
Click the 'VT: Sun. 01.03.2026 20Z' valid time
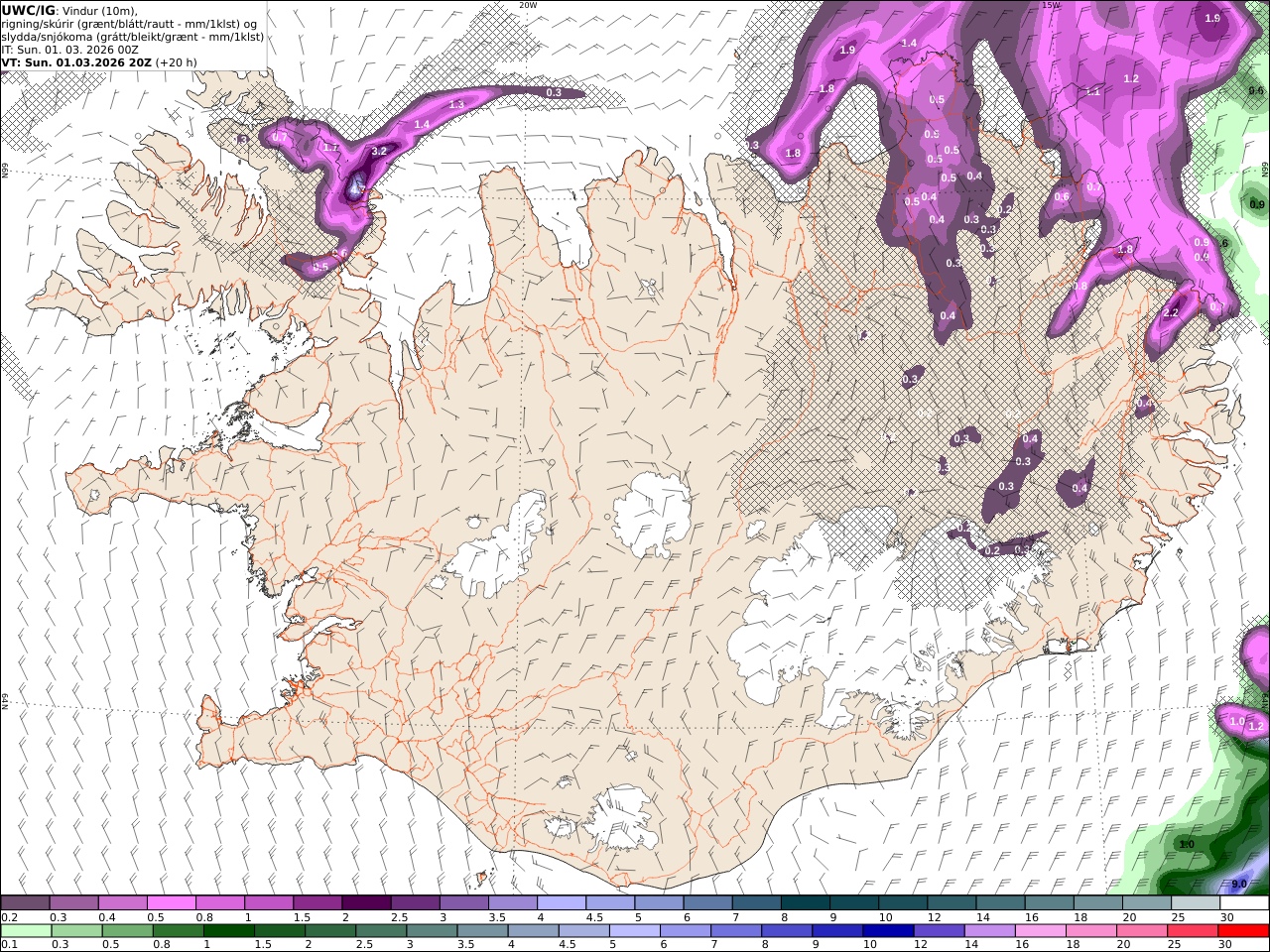76,62
